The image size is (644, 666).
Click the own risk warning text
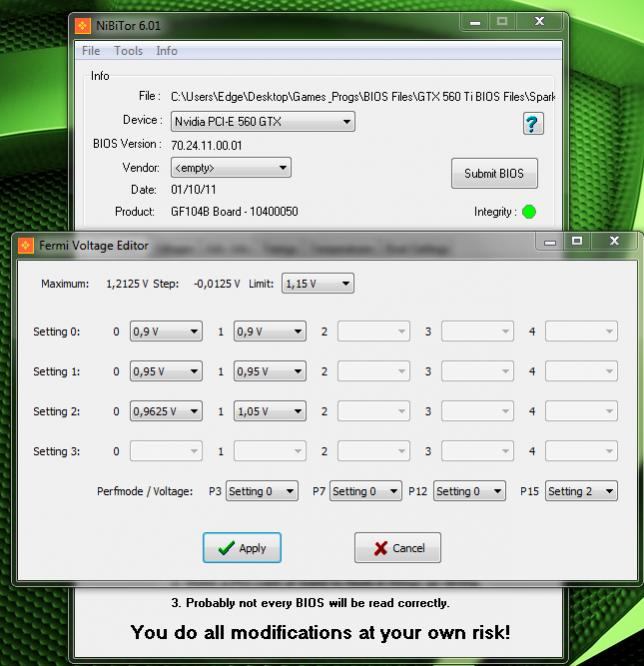[x=320, y=632]
